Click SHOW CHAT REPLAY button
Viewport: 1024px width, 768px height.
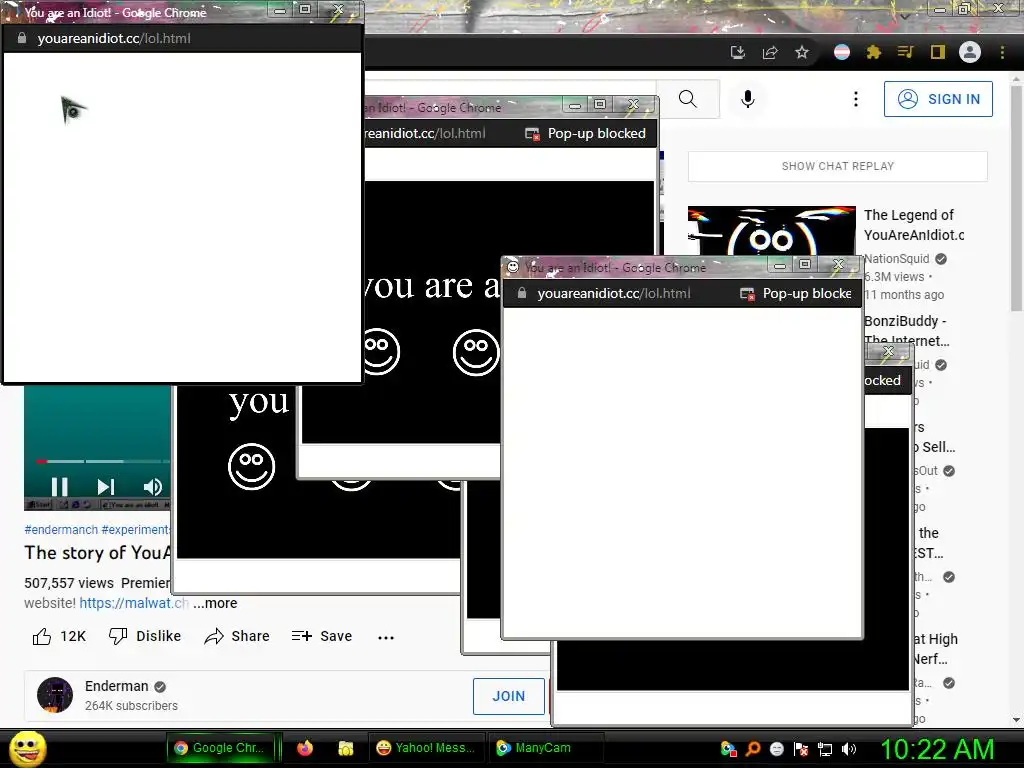pyautogui.click(x=838, y=166)
